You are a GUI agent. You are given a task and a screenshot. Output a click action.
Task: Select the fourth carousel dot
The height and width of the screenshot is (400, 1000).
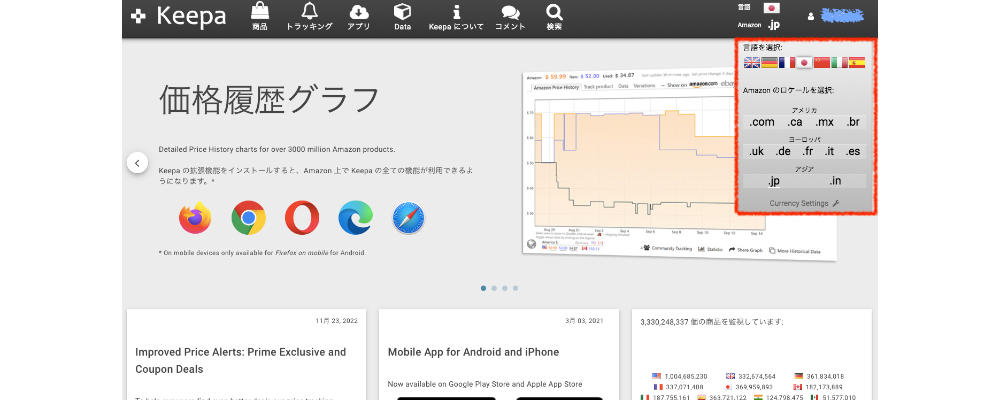515,288
